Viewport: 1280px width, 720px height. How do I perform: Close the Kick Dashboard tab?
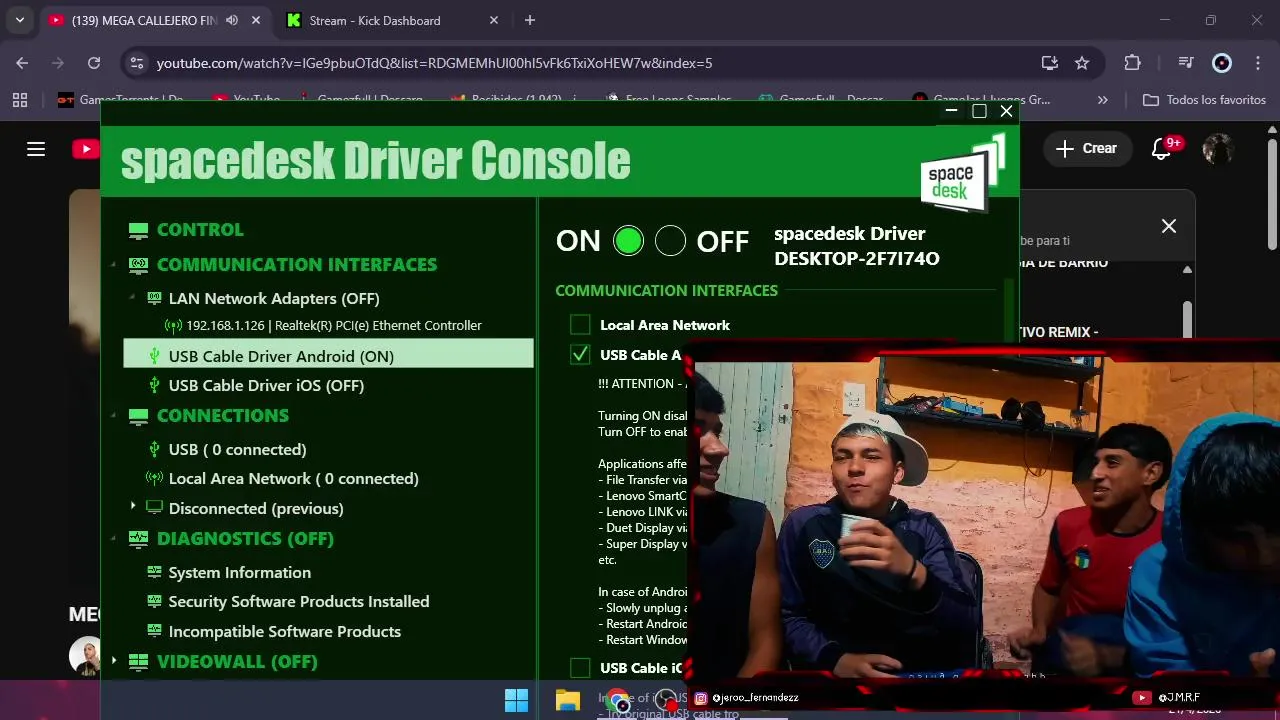tap(494, 20)
